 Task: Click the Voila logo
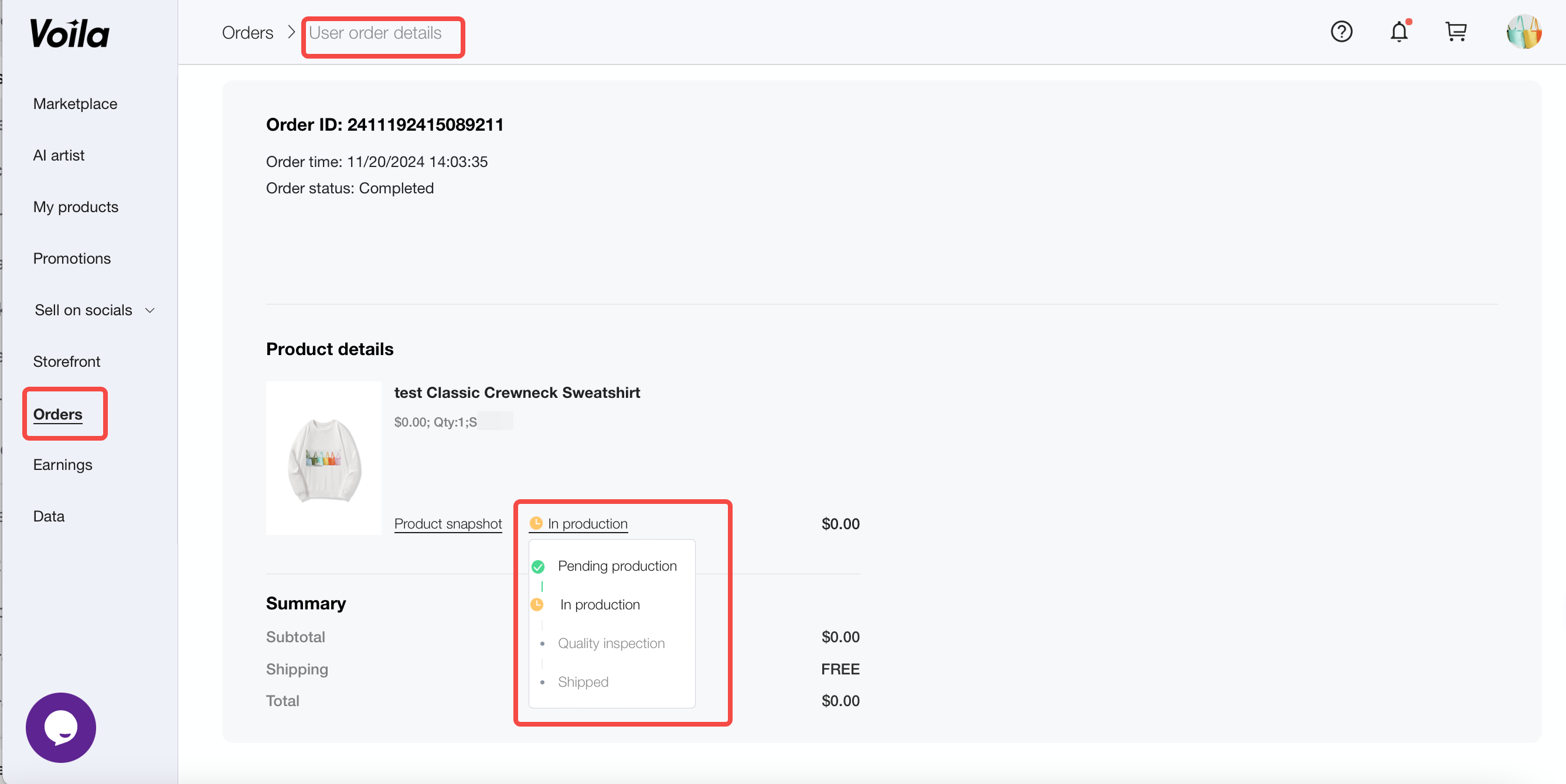(70, 33)
